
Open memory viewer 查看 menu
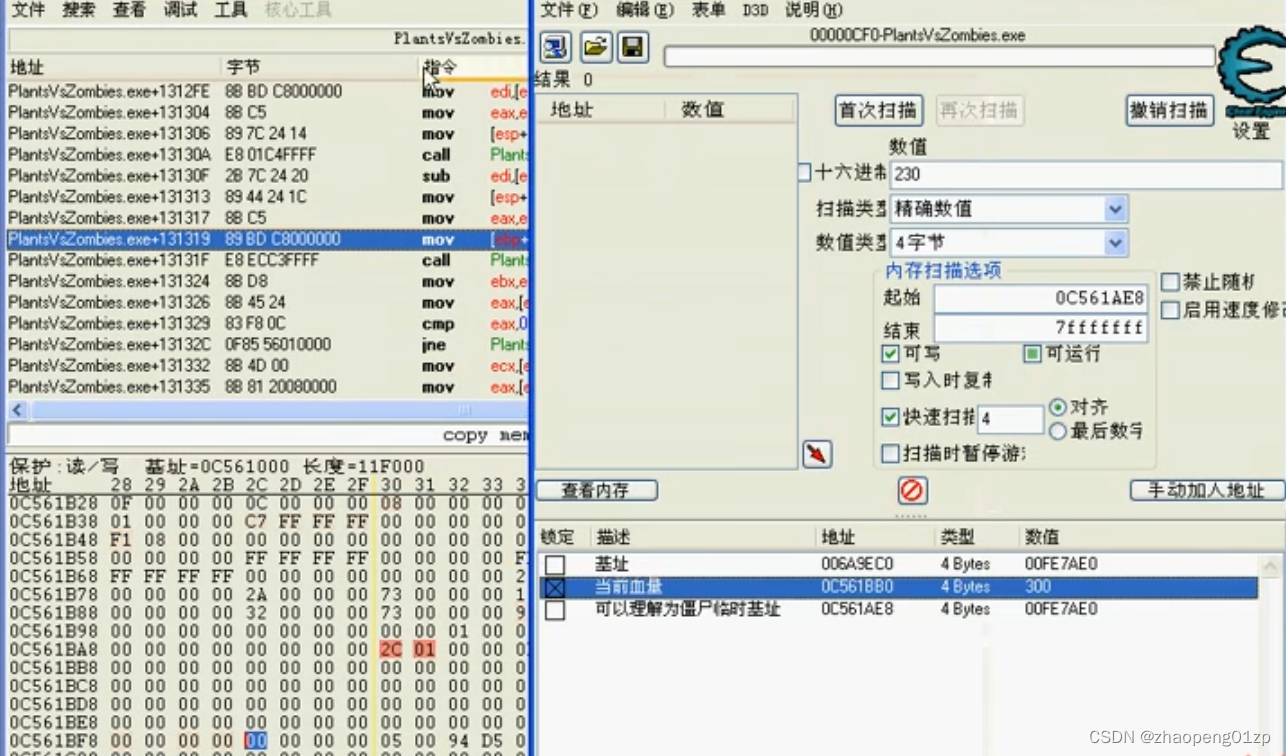tap(128, 10)
